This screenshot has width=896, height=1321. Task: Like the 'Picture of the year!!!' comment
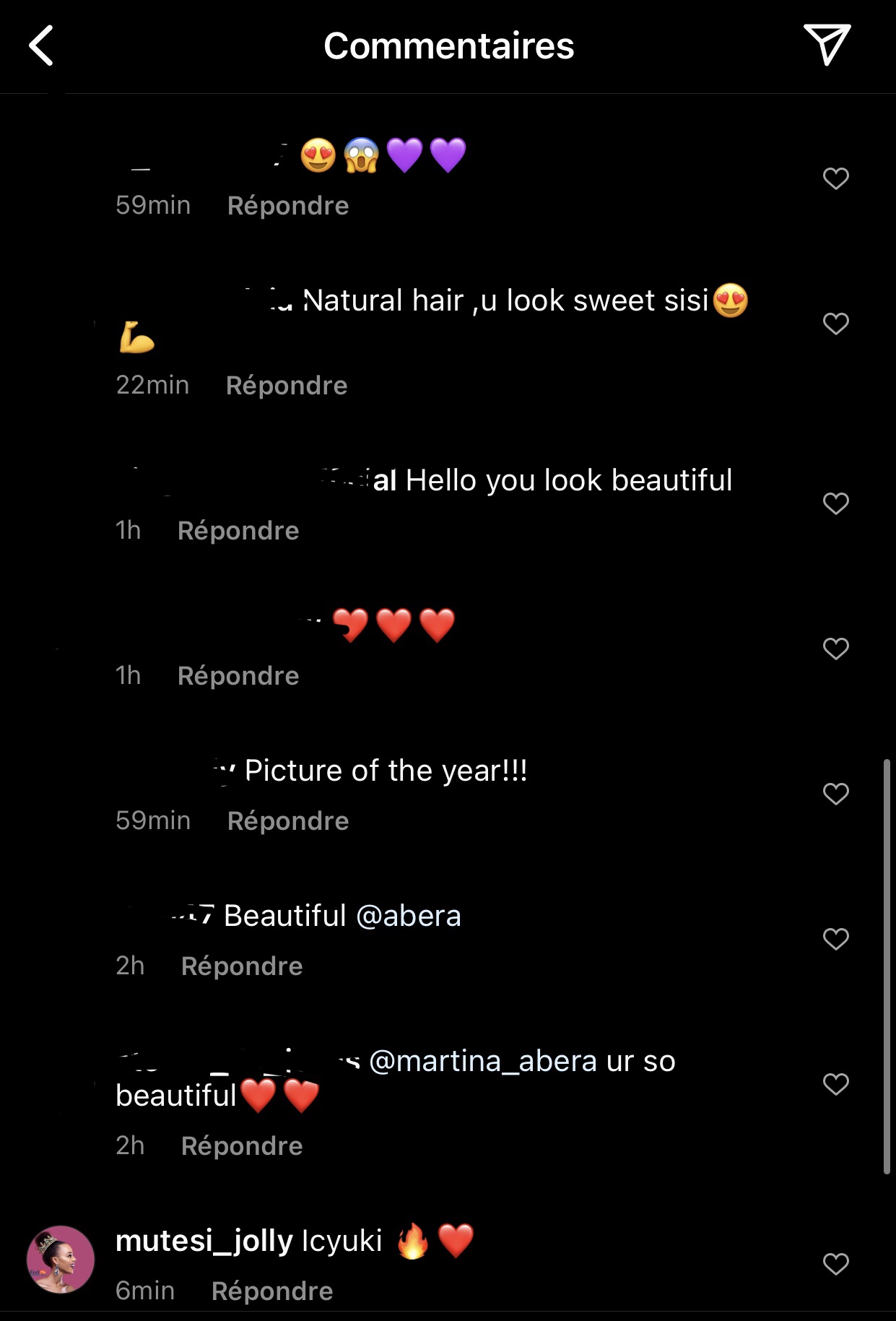tap(835, 794)
